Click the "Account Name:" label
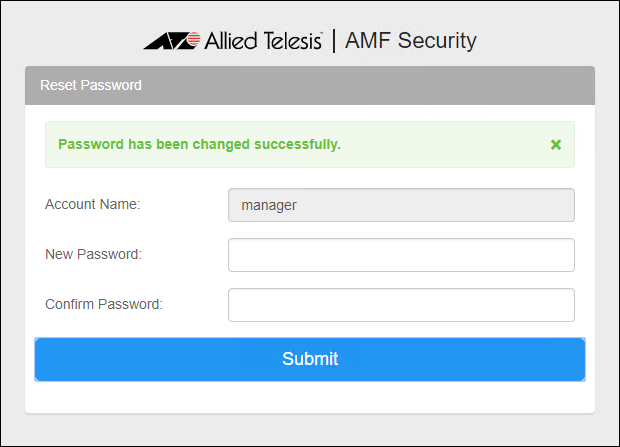Image resolution: width=620 pixels, height=447 pixels. [93, 204]
